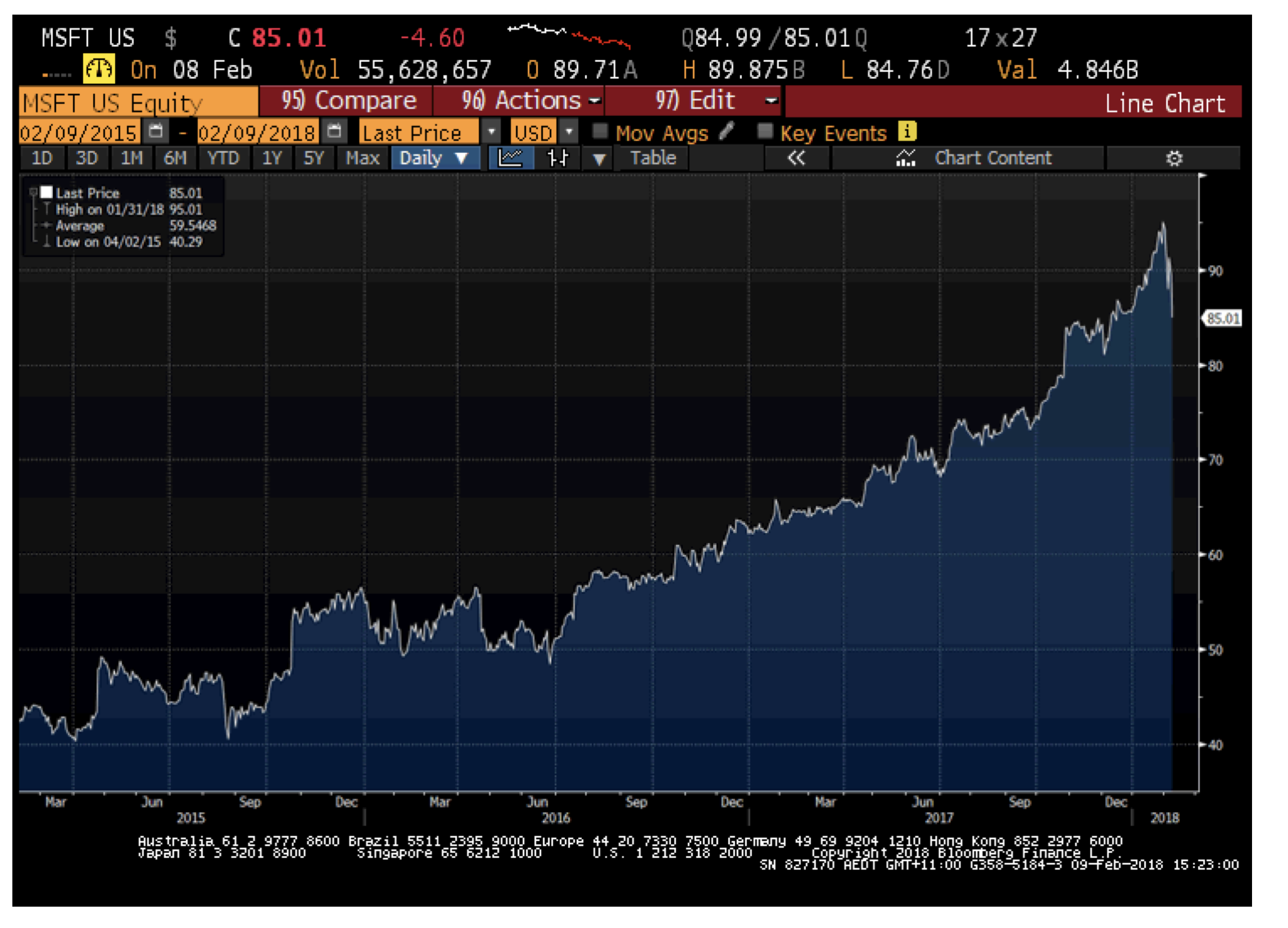Click the Chart Content button label
1288x928 pixels.
[994, 158]
